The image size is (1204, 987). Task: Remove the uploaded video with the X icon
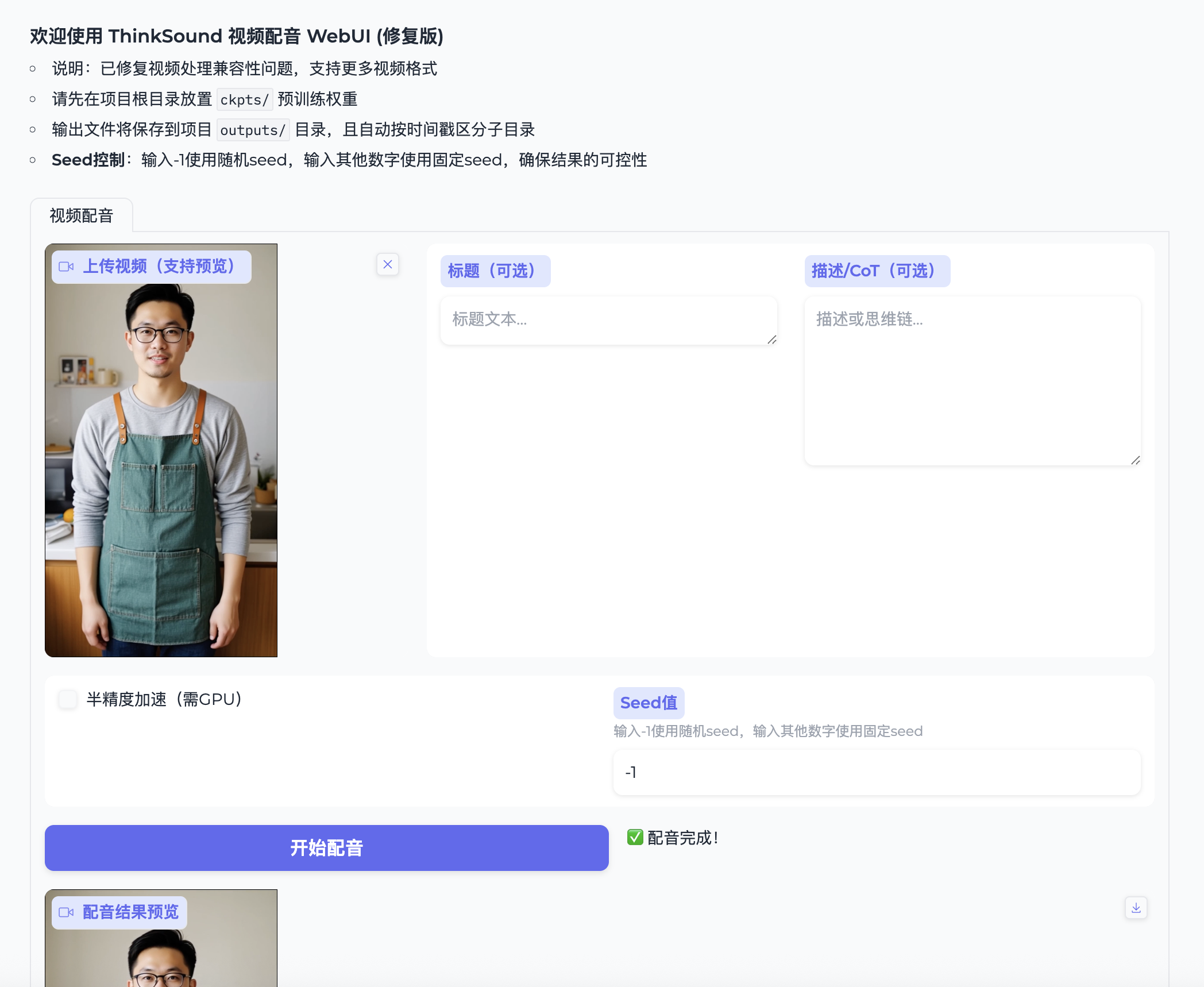coord(388,264)
